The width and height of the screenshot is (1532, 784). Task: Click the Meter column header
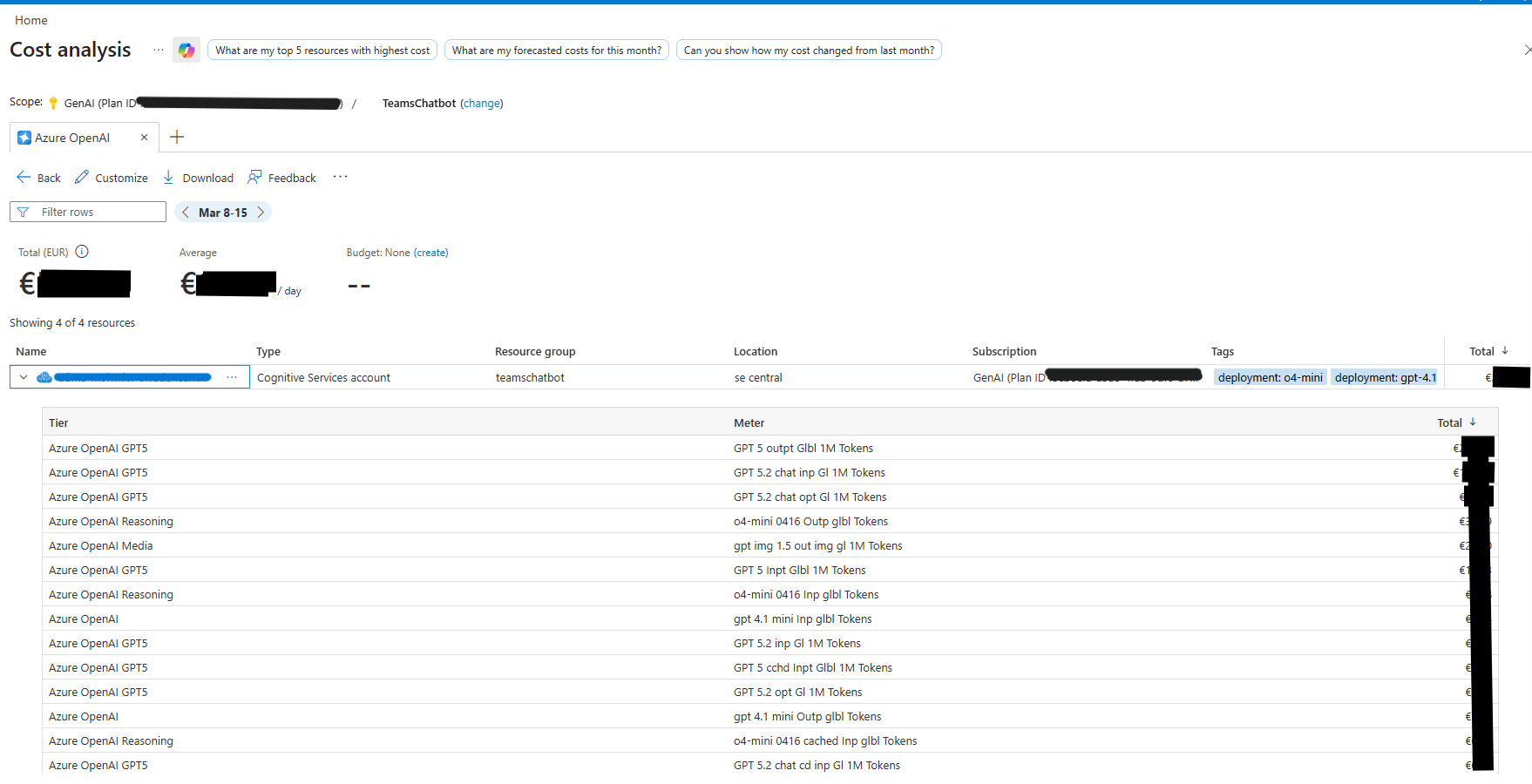point(749,422)
